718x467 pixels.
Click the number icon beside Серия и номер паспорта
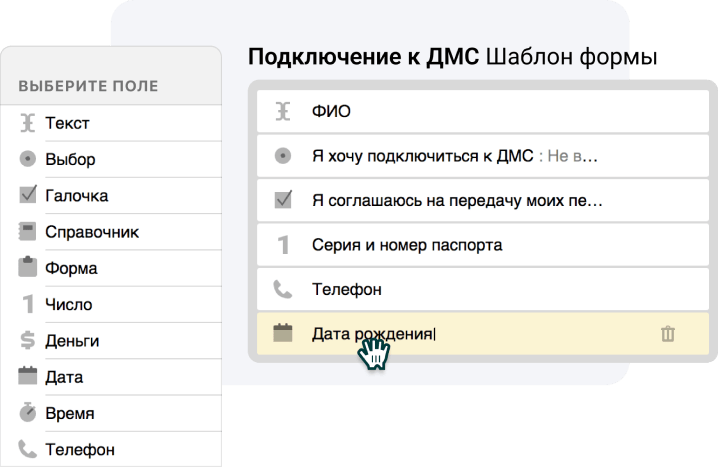click(283, 245)
